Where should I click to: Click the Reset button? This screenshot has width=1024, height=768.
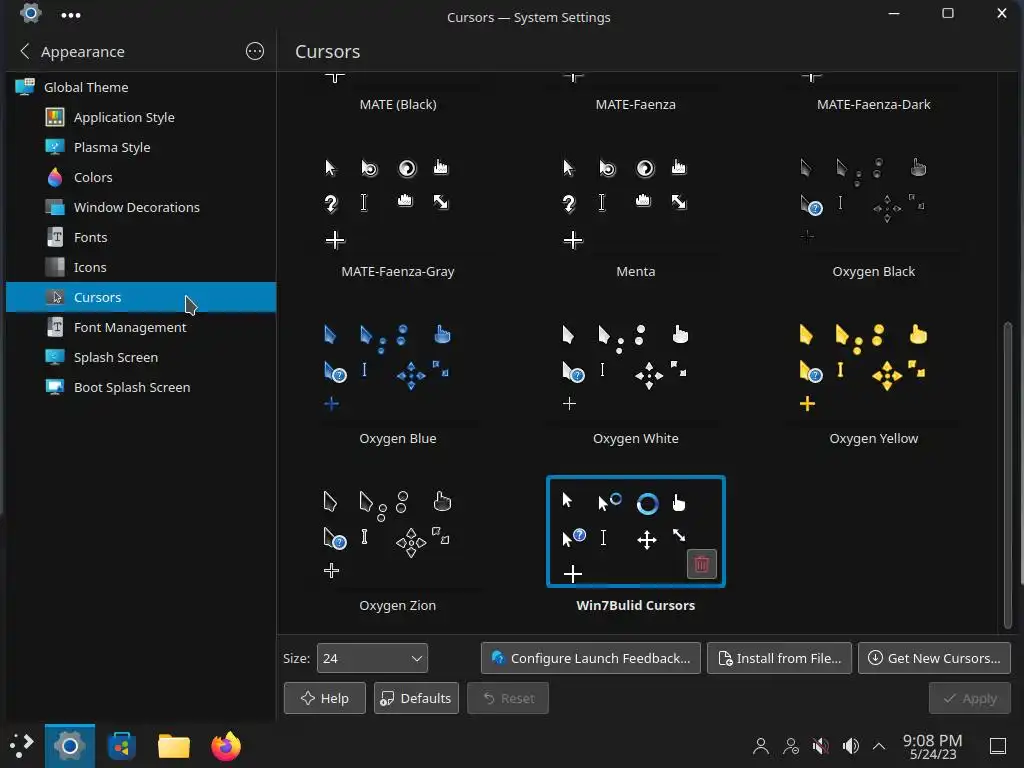pos(508,698)
